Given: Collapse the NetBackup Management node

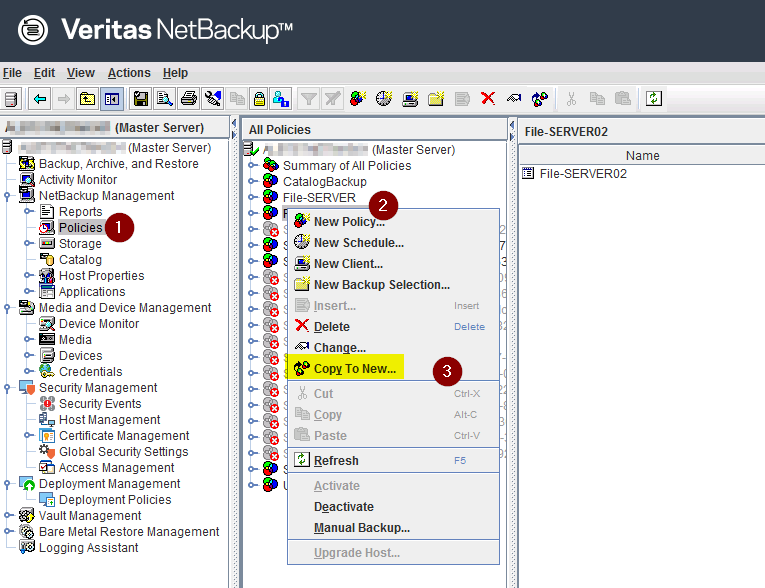Looking at the screenshot, I should 8,196.
